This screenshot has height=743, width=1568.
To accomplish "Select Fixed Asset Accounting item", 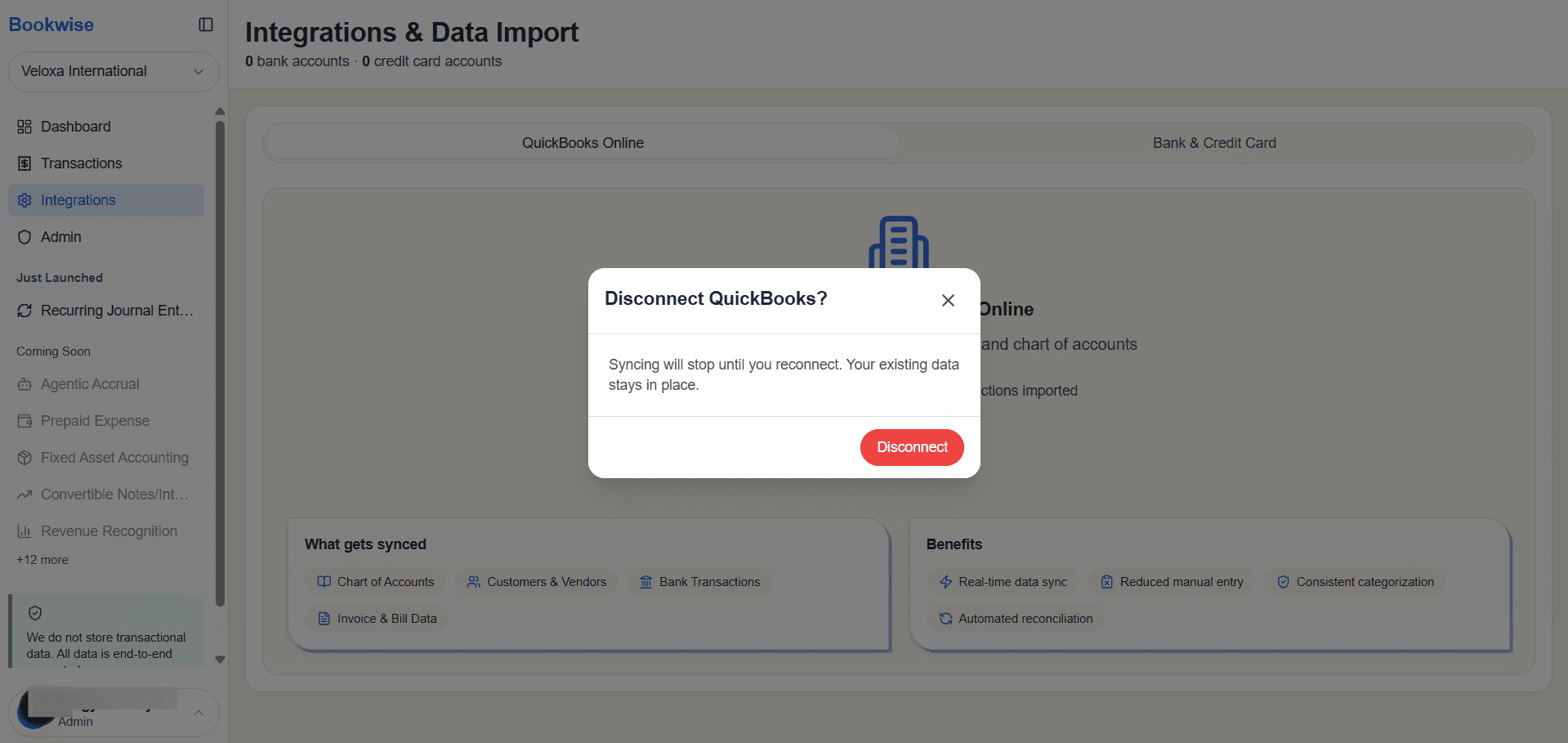I will tap(106, 458).
